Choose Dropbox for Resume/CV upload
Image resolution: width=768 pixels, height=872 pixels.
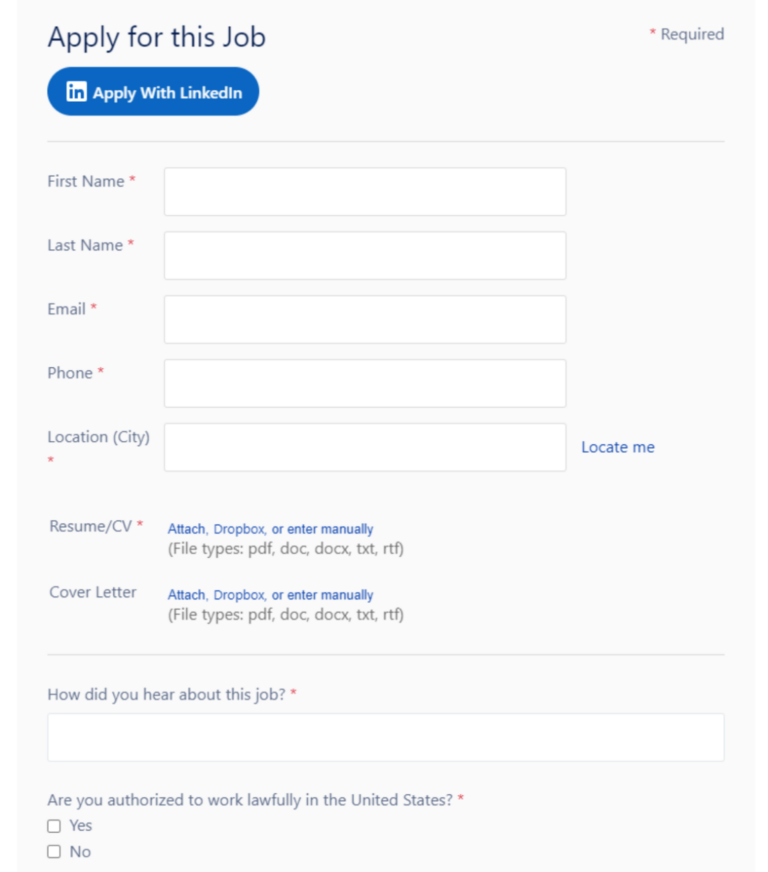[x=238, y=529]
